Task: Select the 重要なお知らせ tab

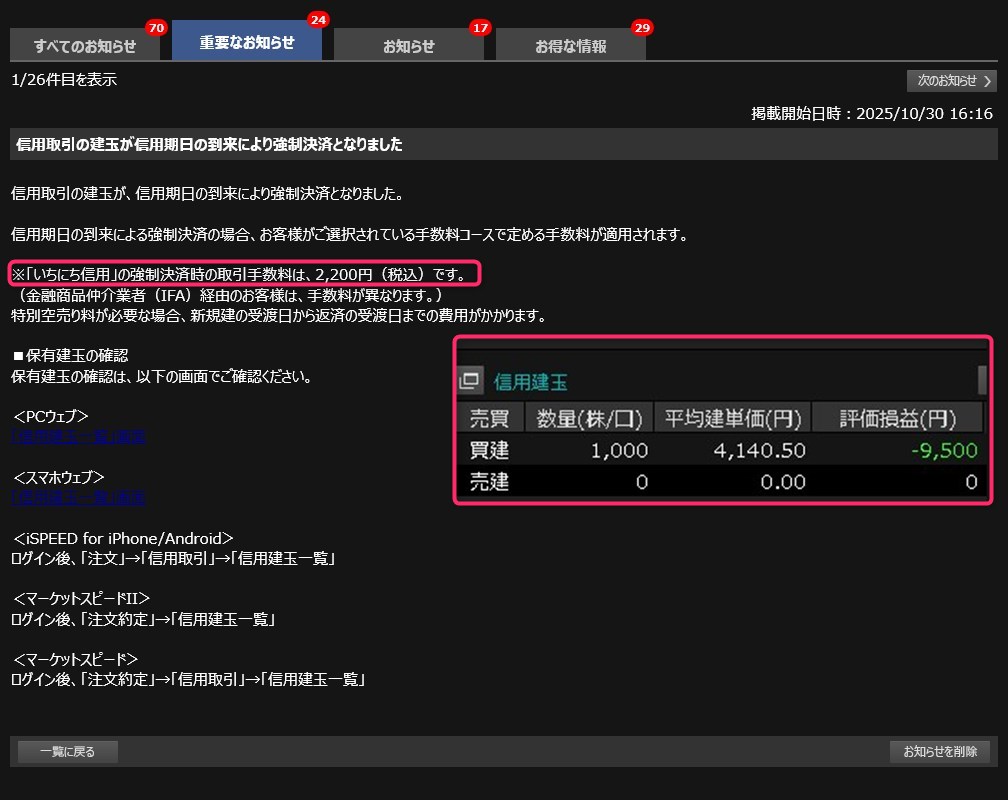Action: (247, 42)
